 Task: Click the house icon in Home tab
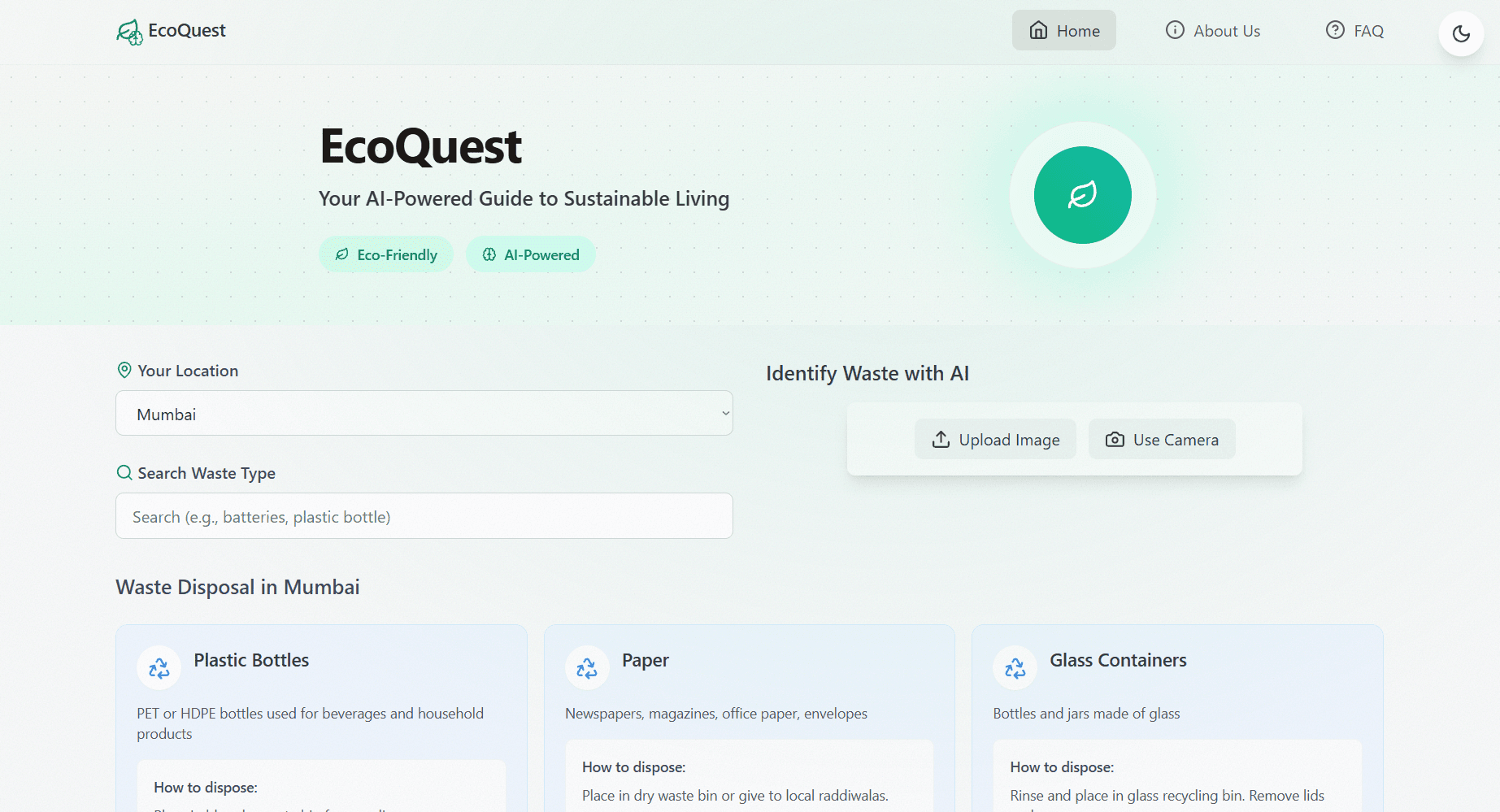(1038, 31)
